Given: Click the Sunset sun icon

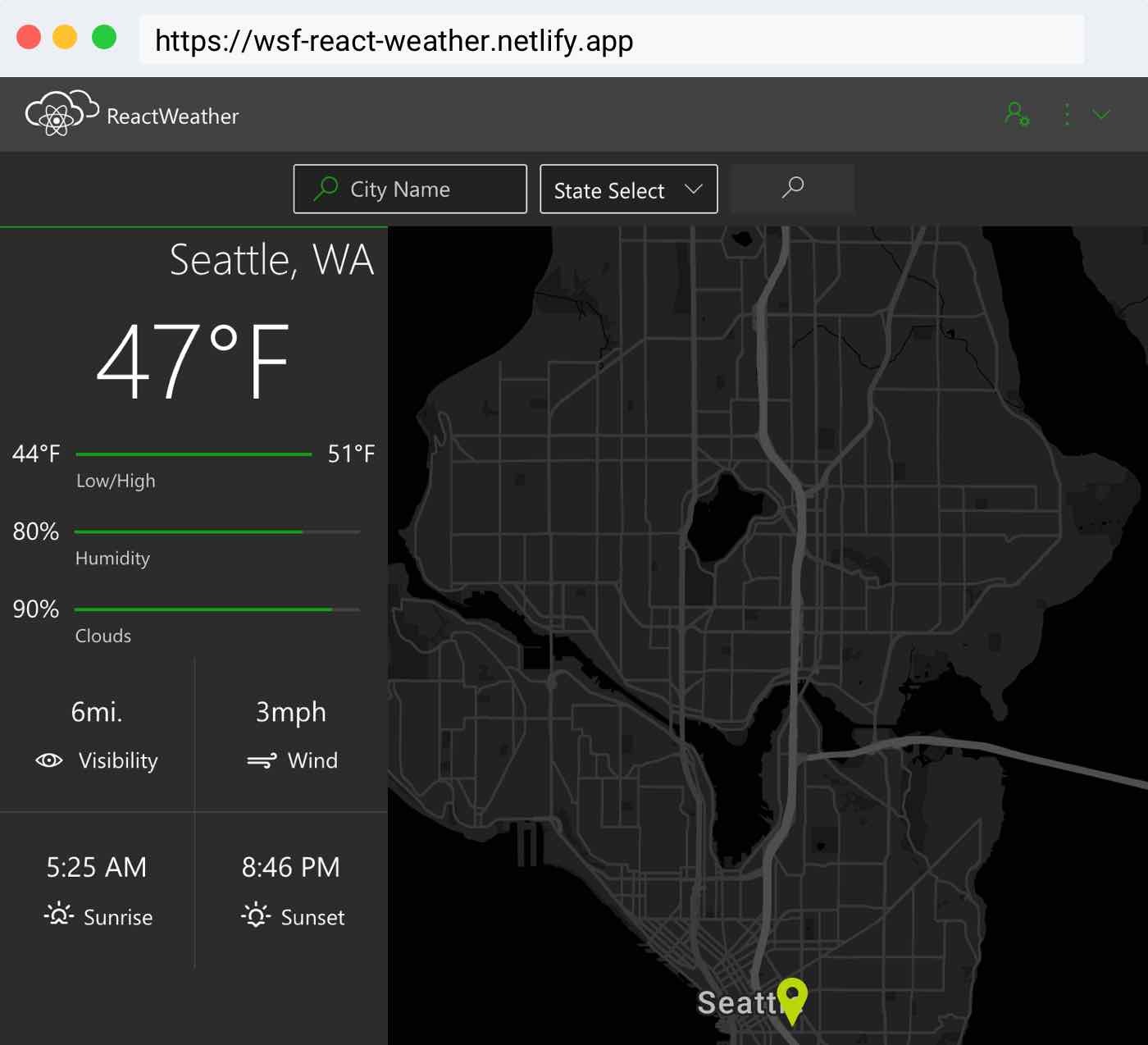Looking at the screenshot, I should pyautogui.click(x=255, y=917).
